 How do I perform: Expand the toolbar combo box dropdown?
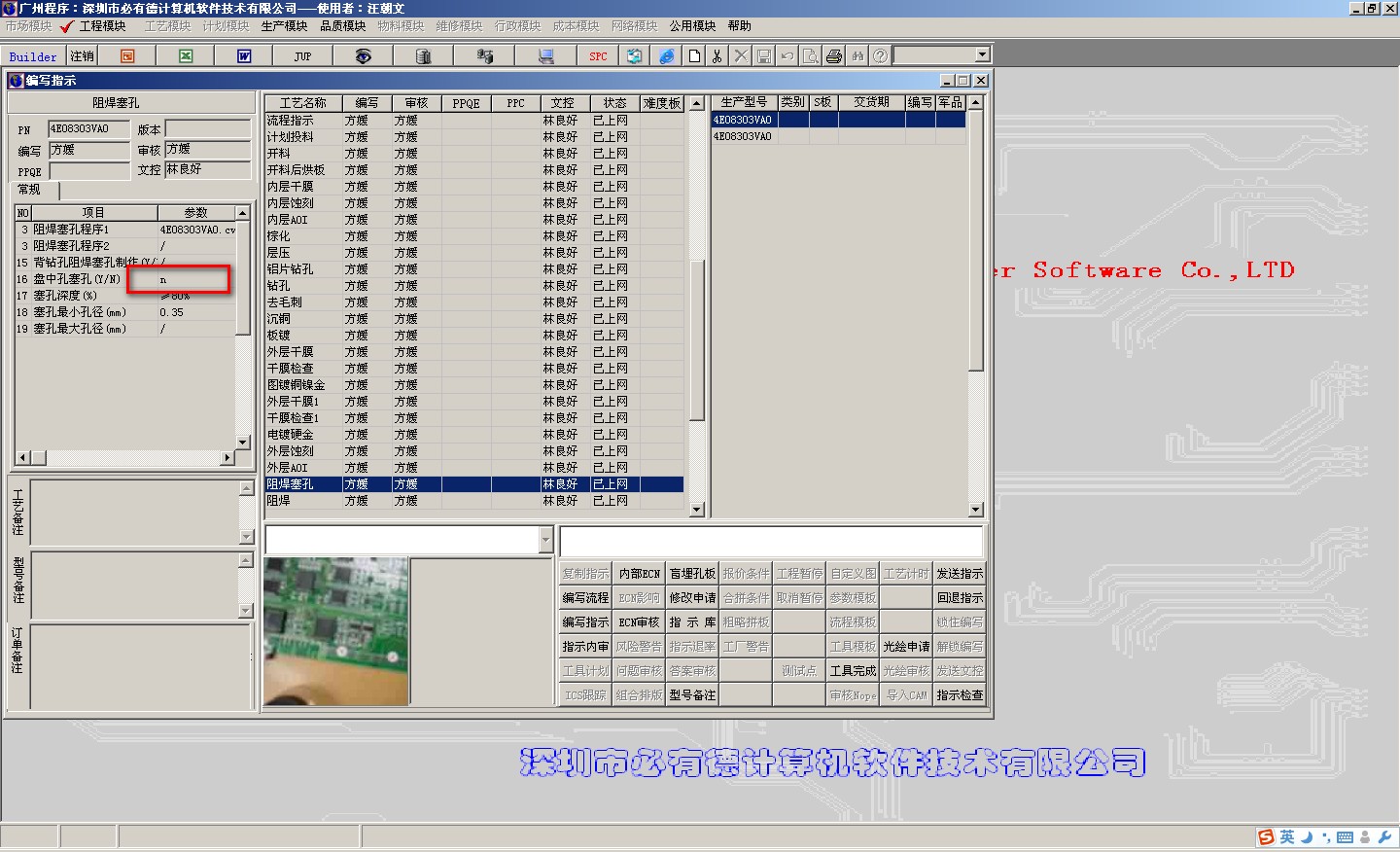tap(982, 55)
